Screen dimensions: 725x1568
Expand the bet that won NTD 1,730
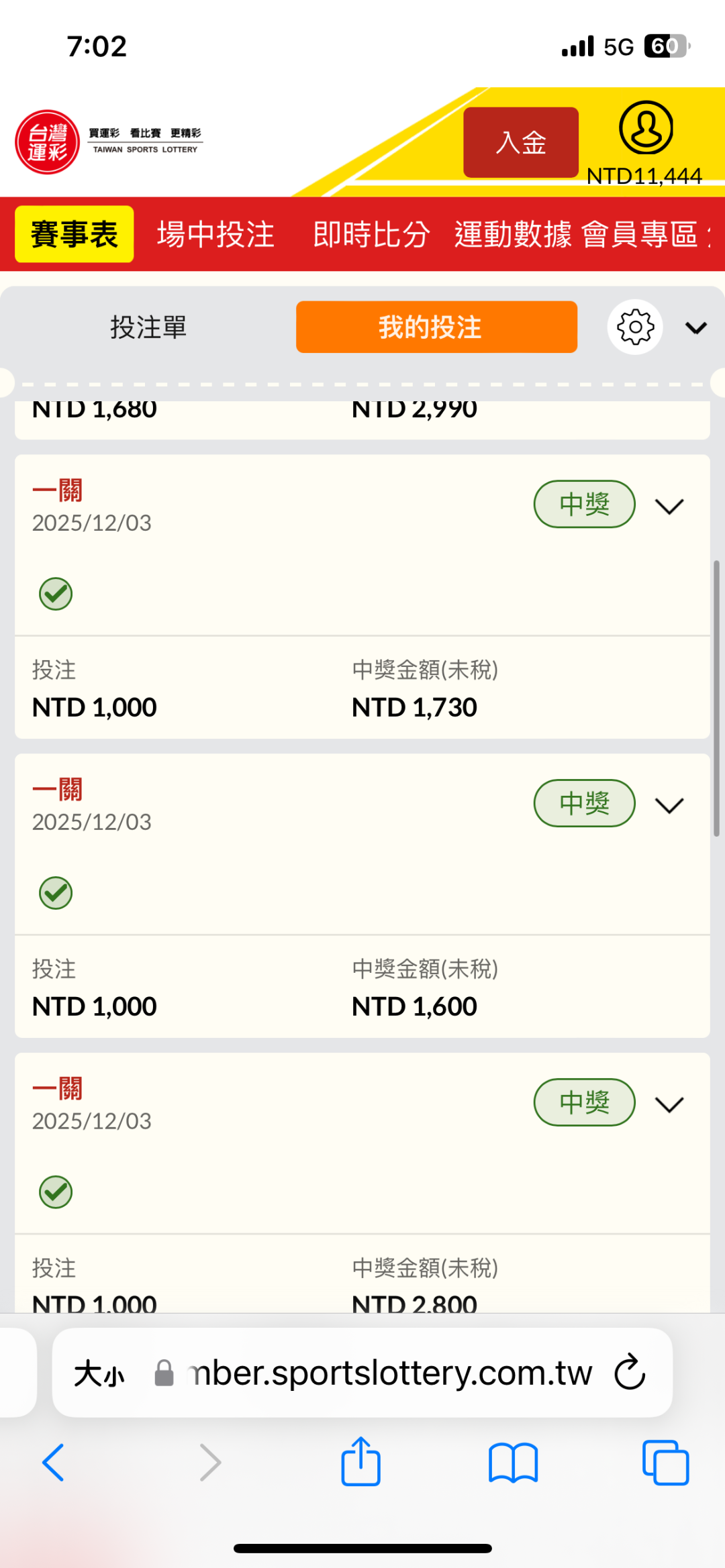[x=669, y=506]
